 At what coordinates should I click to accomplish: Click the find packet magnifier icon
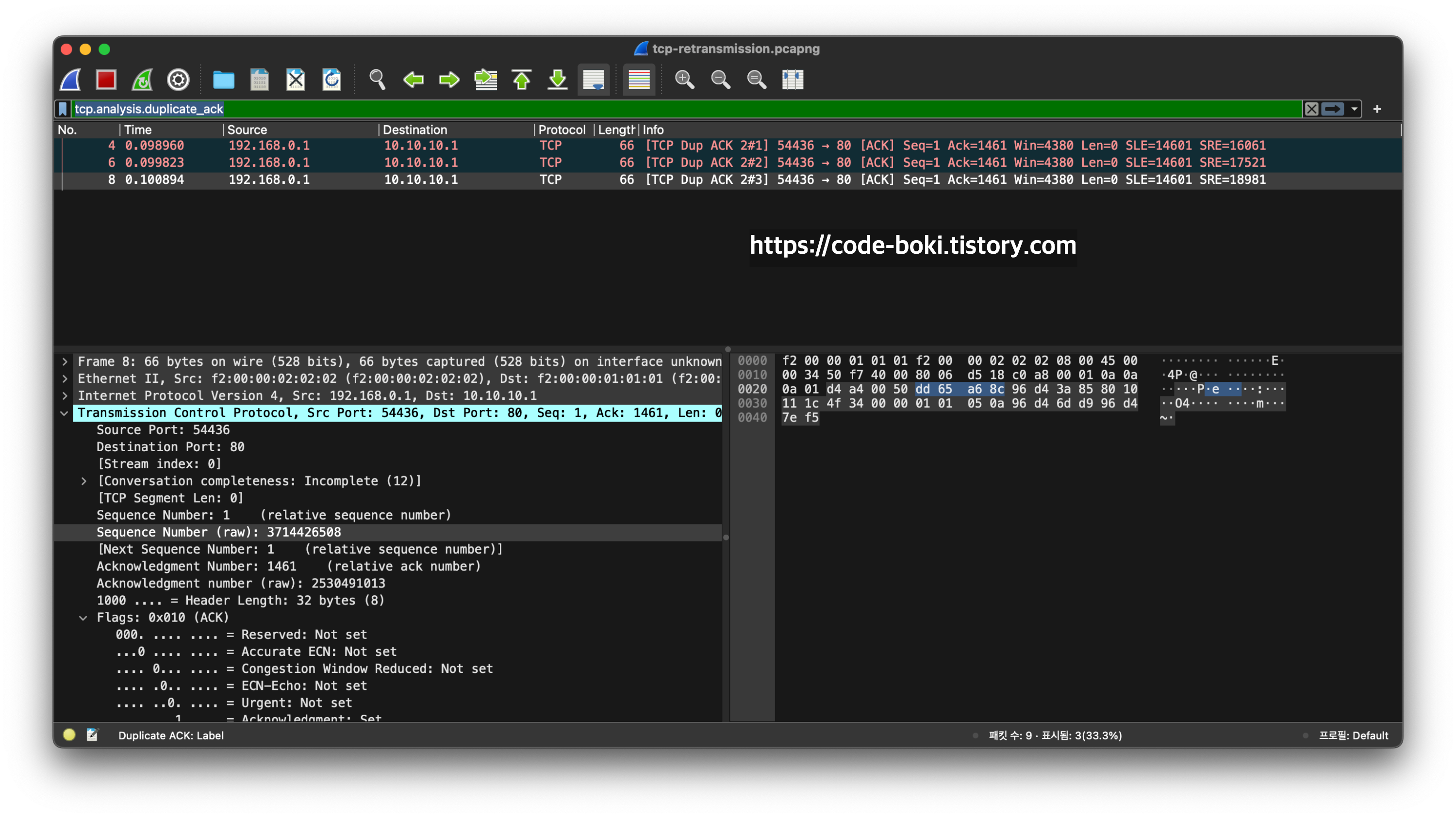point(377,80)
